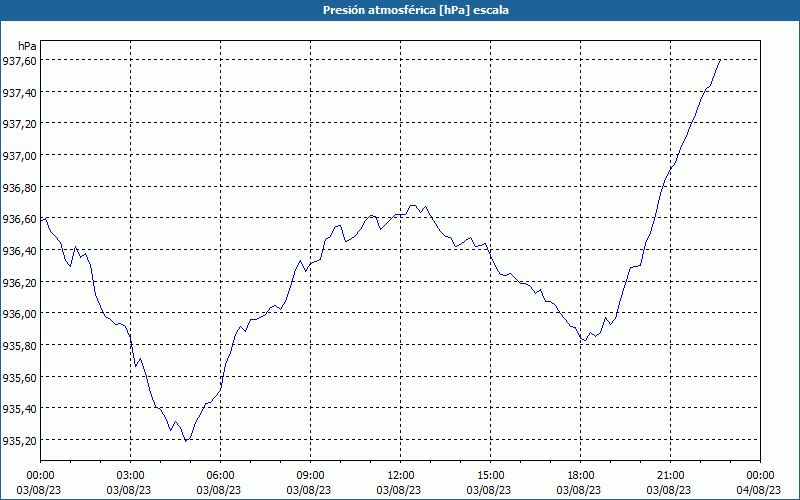Select the 935,60 y-axis value

(x=19, y=378)
